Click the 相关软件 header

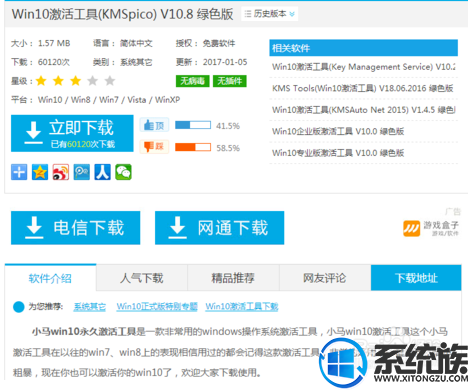pyautogui.click(x=363, y=48)
